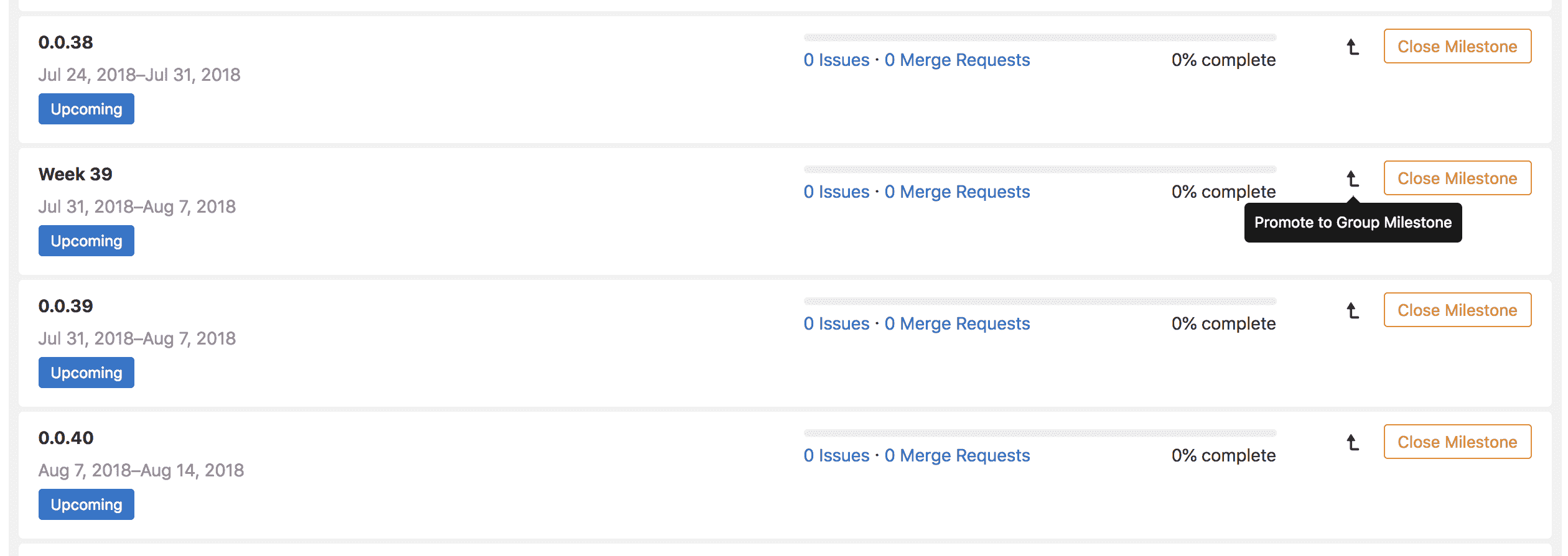
Task: View Merge Requests for milestone 0.0.38
Action: [x=957, y=60]
